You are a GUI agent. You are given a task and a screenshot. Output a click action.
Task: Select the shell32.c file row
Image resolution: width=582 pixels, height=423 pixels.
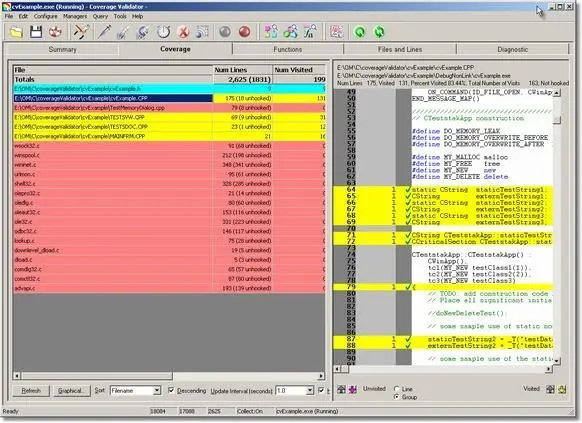169,184
